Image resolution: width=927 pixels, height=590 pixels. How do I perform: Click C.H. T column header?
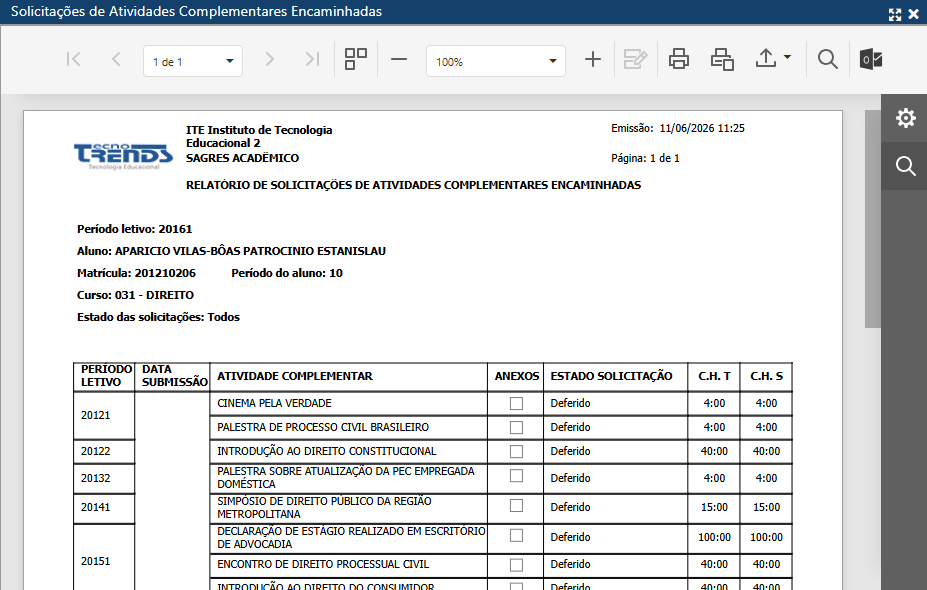[714, 376]
